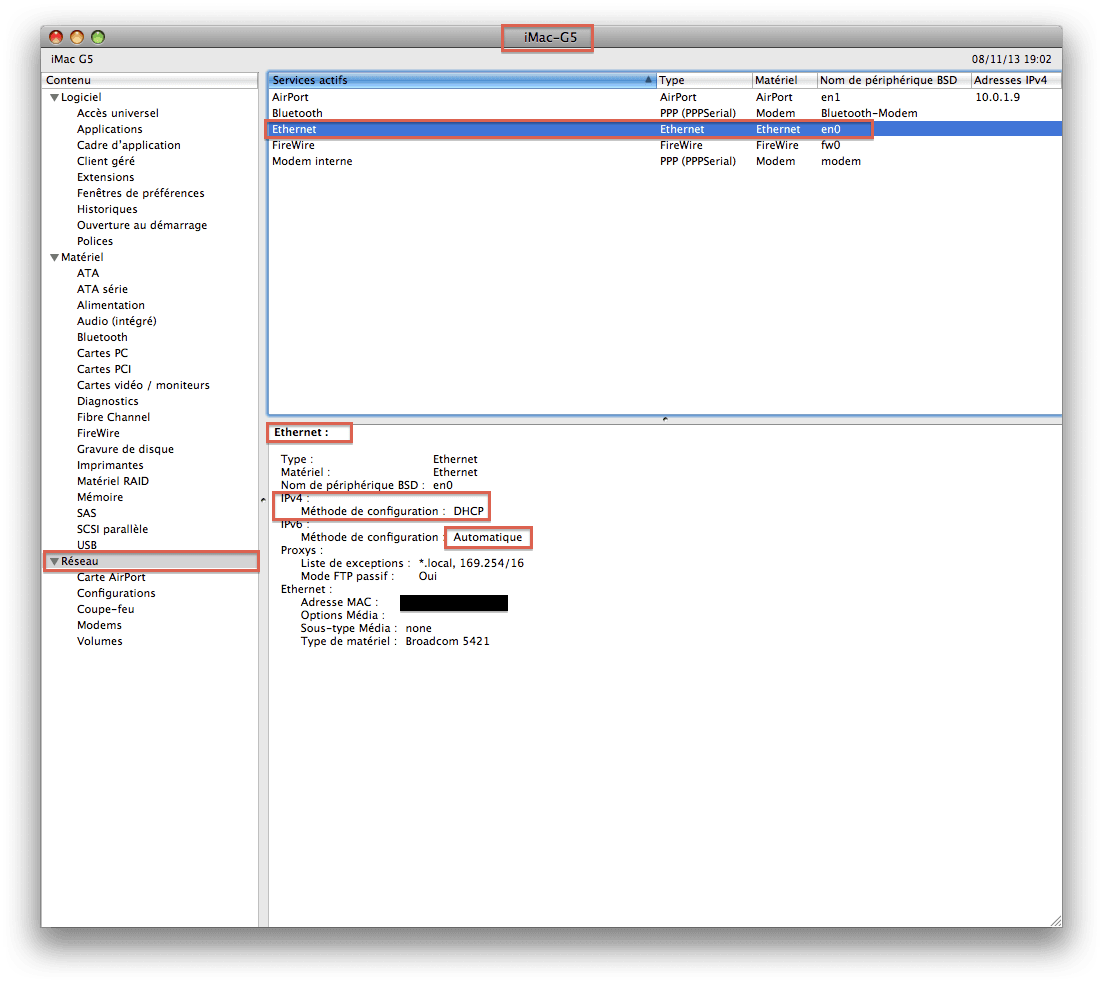Click the *.local, 169.254/16 exceptions value
The image size is (1103, 983).
point(471,564)
